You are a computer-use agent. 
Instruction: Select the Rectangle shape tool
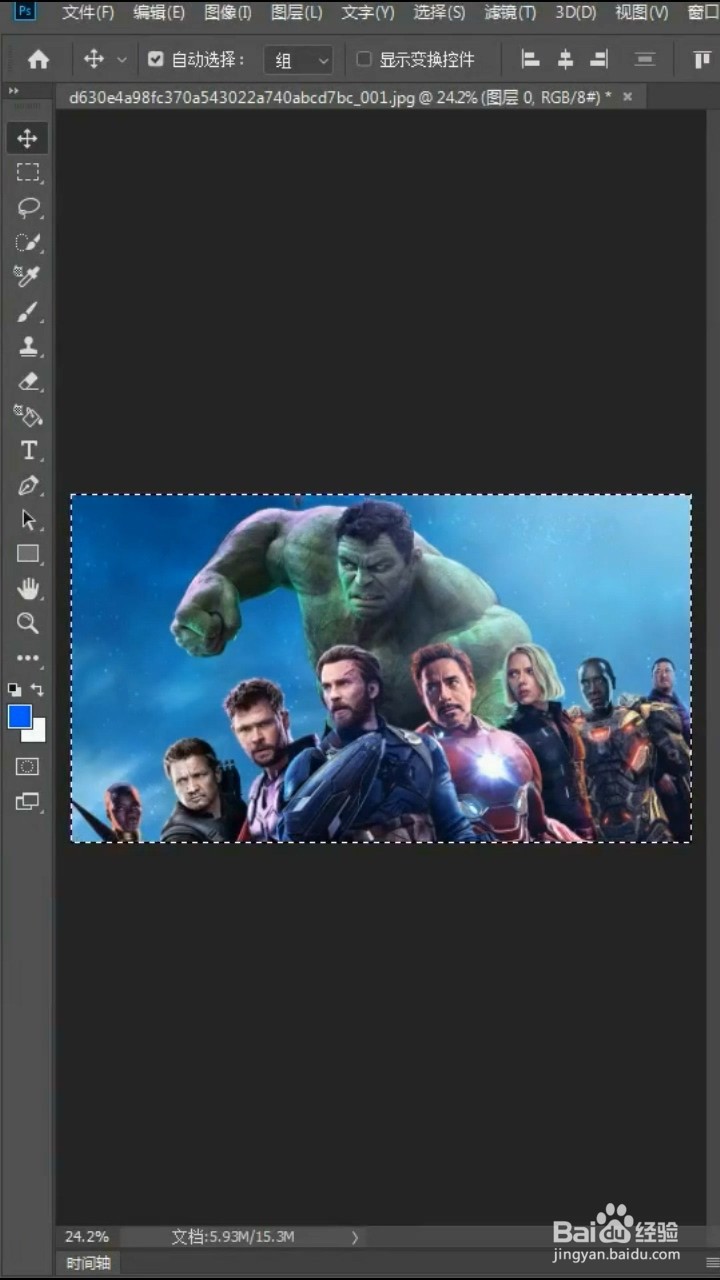coord(27,554)
